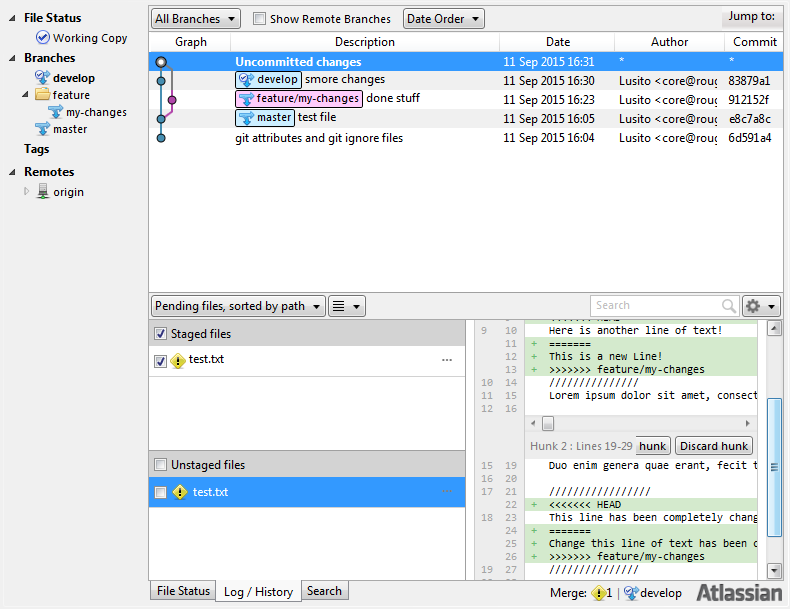Select the master branch in sidebar
The image size is (790, 609).
pyautogui.click(x=70, y=129)
